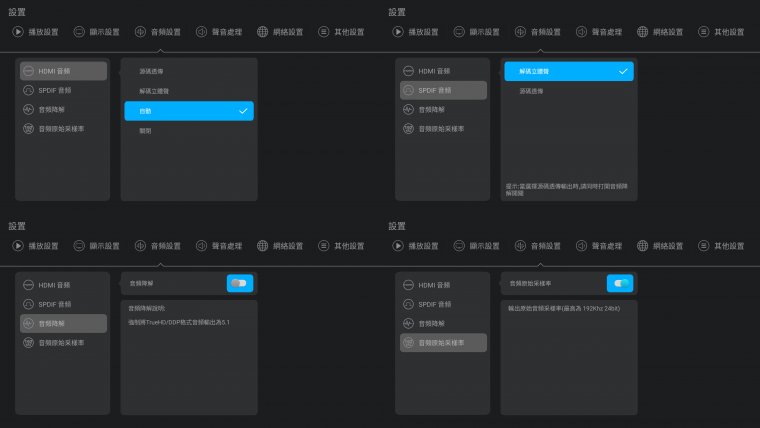Click text mentioning TrueHD/DDP output as 5.1

(x=179, y=322)
